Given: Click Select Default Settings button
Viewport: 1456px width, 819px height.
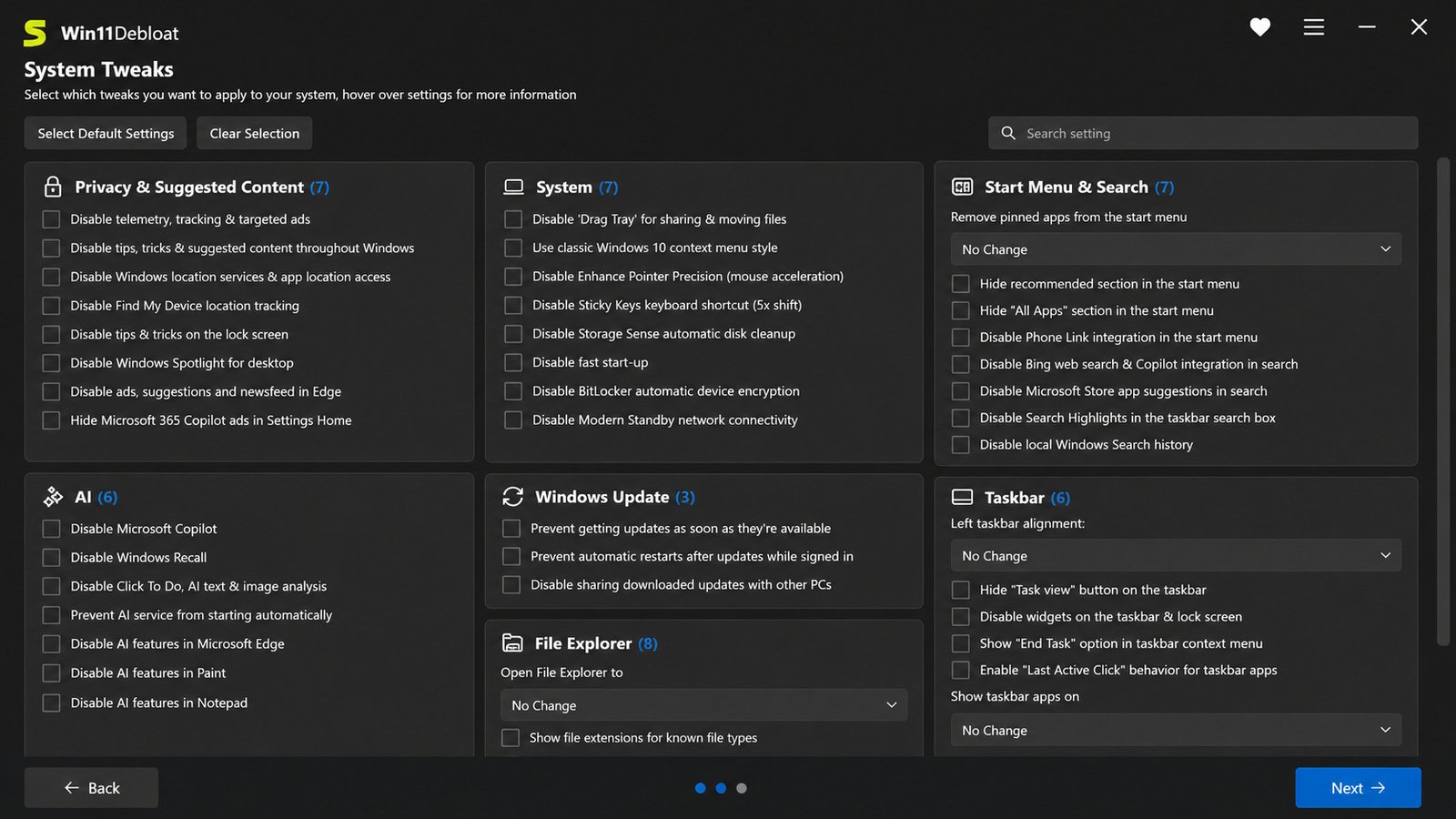Looking at the screenshot, I should click(x=106, y=133).
